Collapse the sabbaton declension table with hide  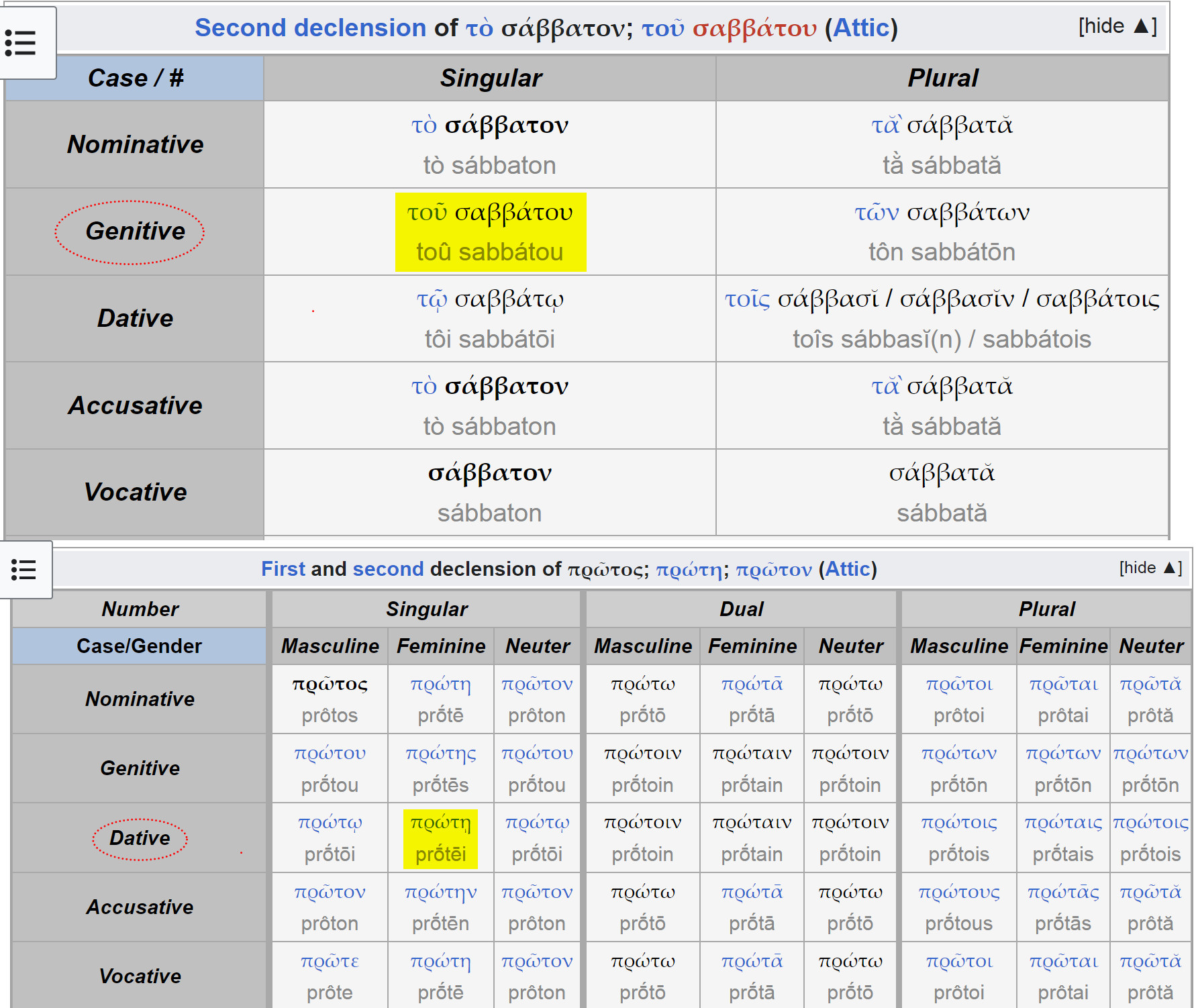[x=1117, y=26]
